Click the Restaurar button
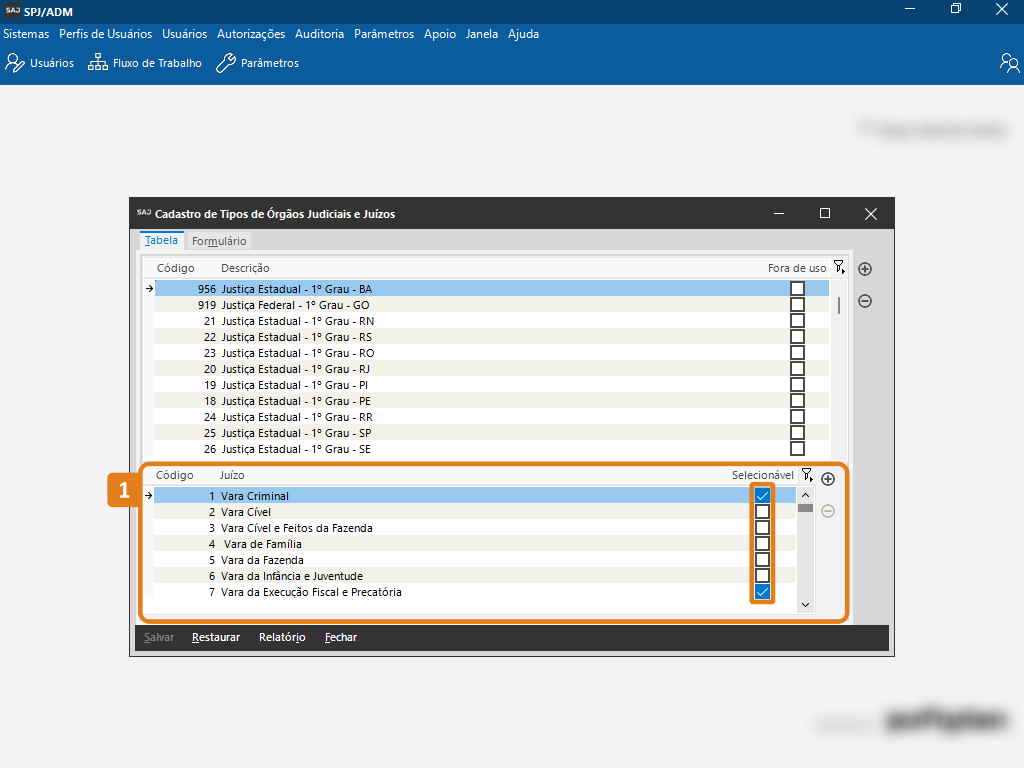1024x768 pixels. [216, 637]
